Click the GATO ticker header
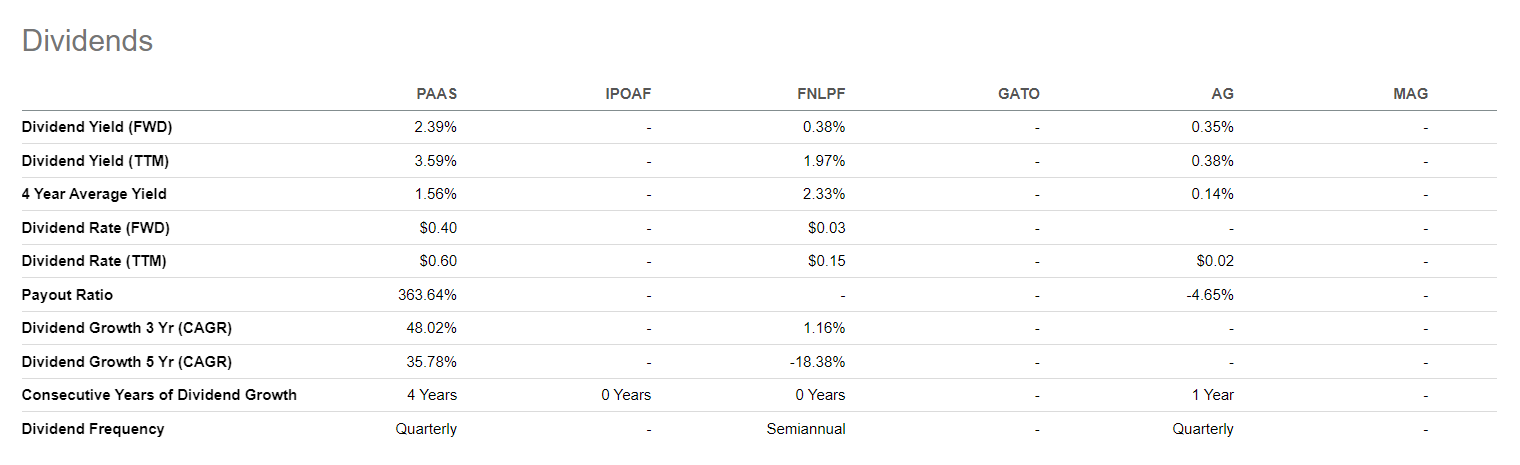1520x465 pixels. (1019, 94)
